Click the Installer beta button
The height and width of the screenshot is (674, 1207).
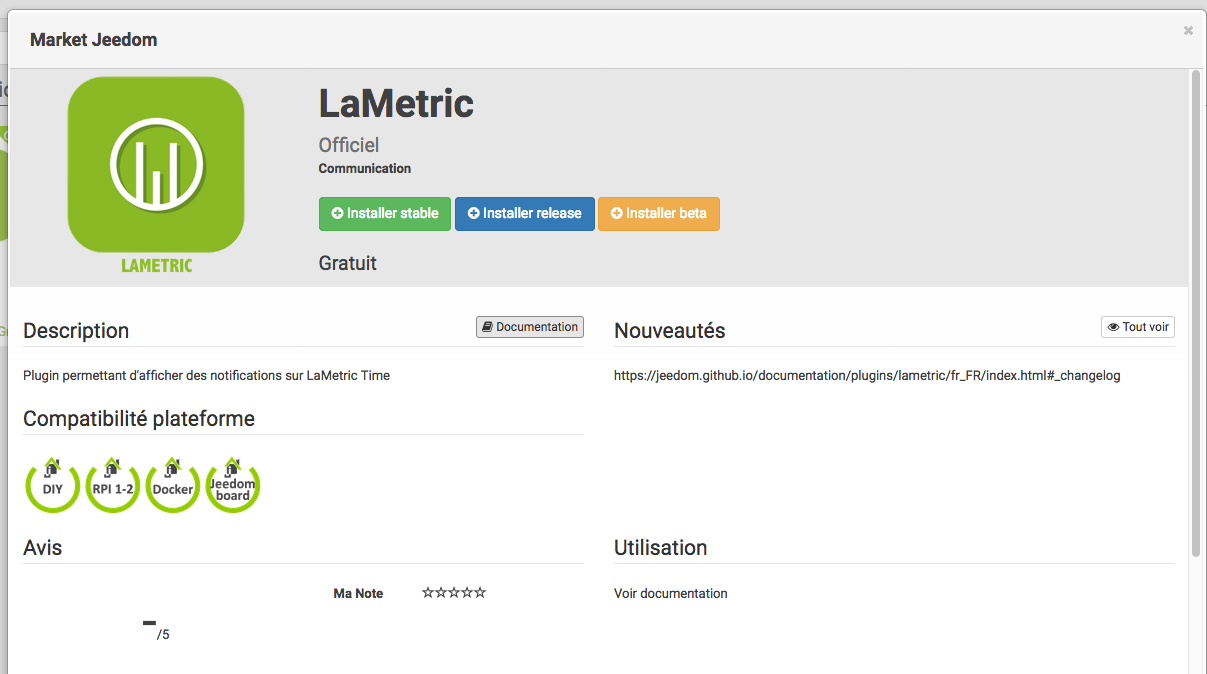659,214
